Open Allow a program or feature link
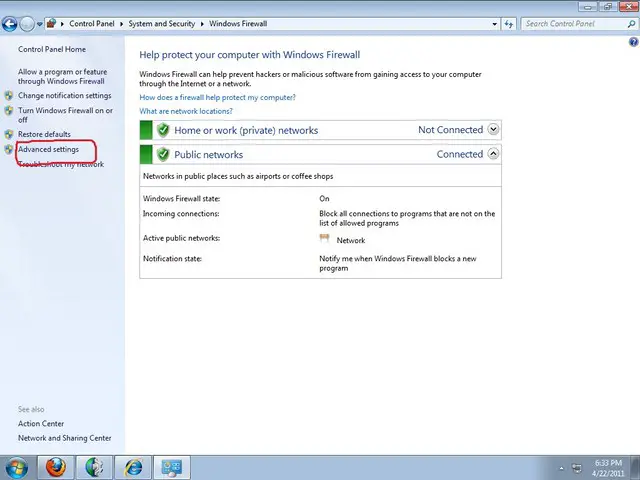The width and height of the screenshot is (640, 480). pyautogui.click(x=62, y=76)
